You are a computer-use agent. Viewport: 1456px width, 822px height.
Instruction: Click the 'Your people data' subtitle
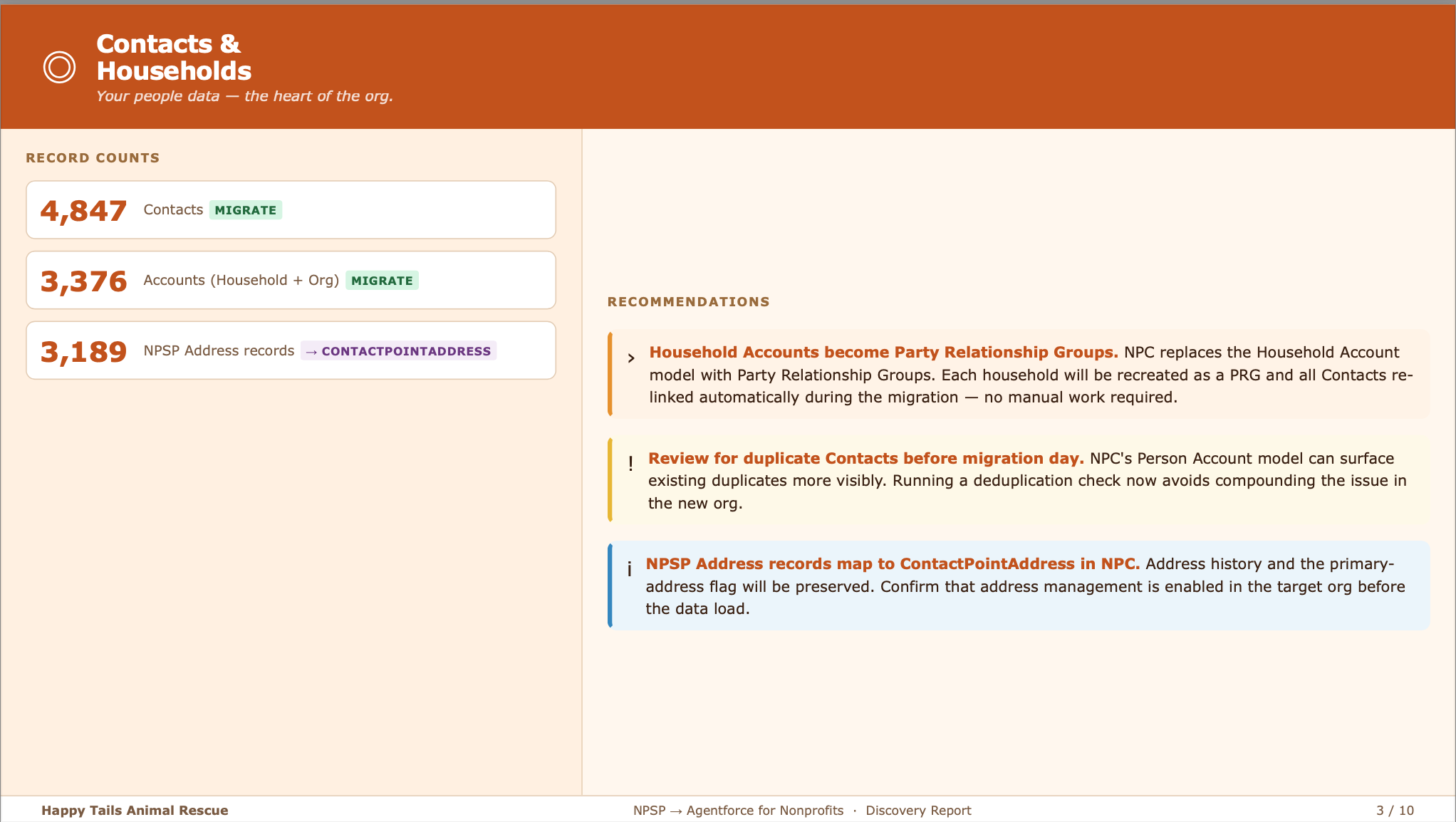[244, 96]
